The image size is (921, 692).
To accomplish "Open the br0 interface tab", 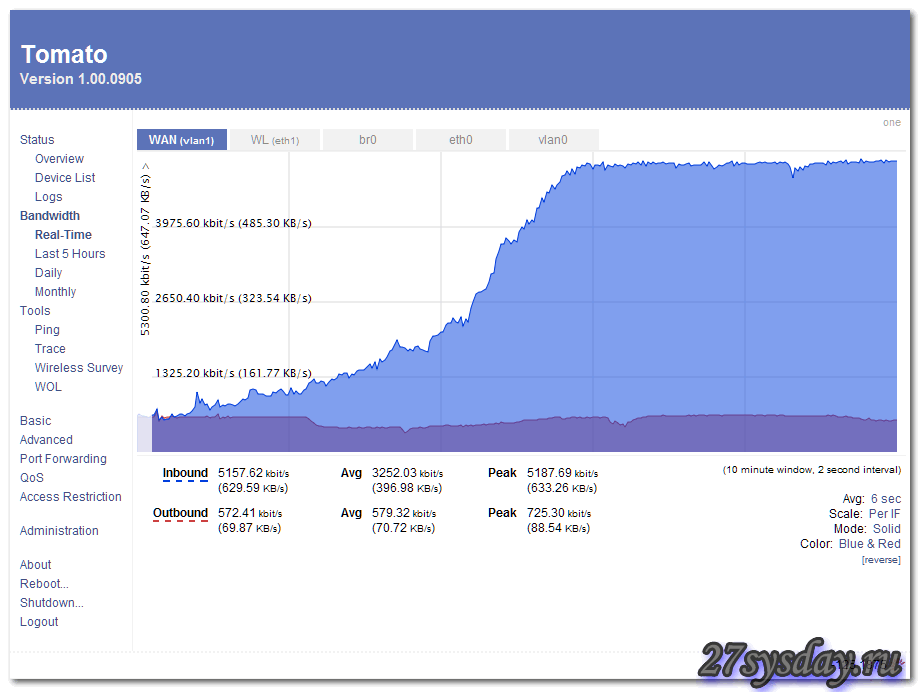I will (x=368, y=140).
